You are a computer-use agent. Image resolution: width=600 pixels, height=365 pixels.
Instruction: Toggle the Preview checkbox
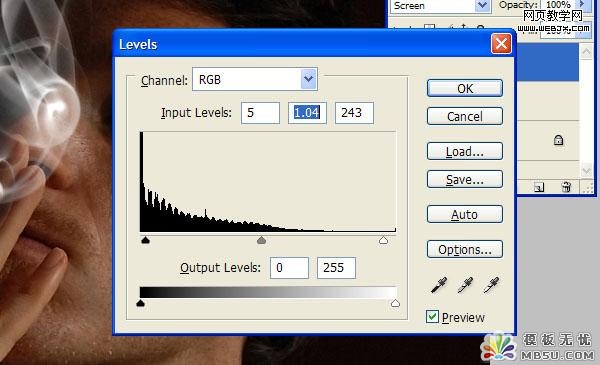coord(432,317)
